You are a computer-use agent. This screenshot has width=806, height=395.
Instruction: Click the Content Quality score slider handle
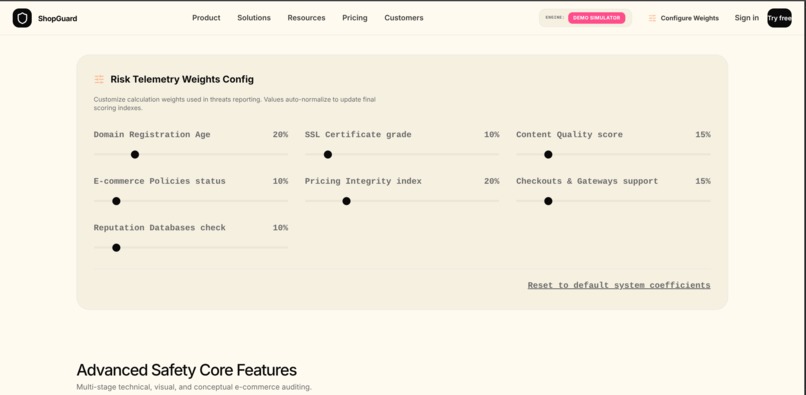[x=548, y=154]
